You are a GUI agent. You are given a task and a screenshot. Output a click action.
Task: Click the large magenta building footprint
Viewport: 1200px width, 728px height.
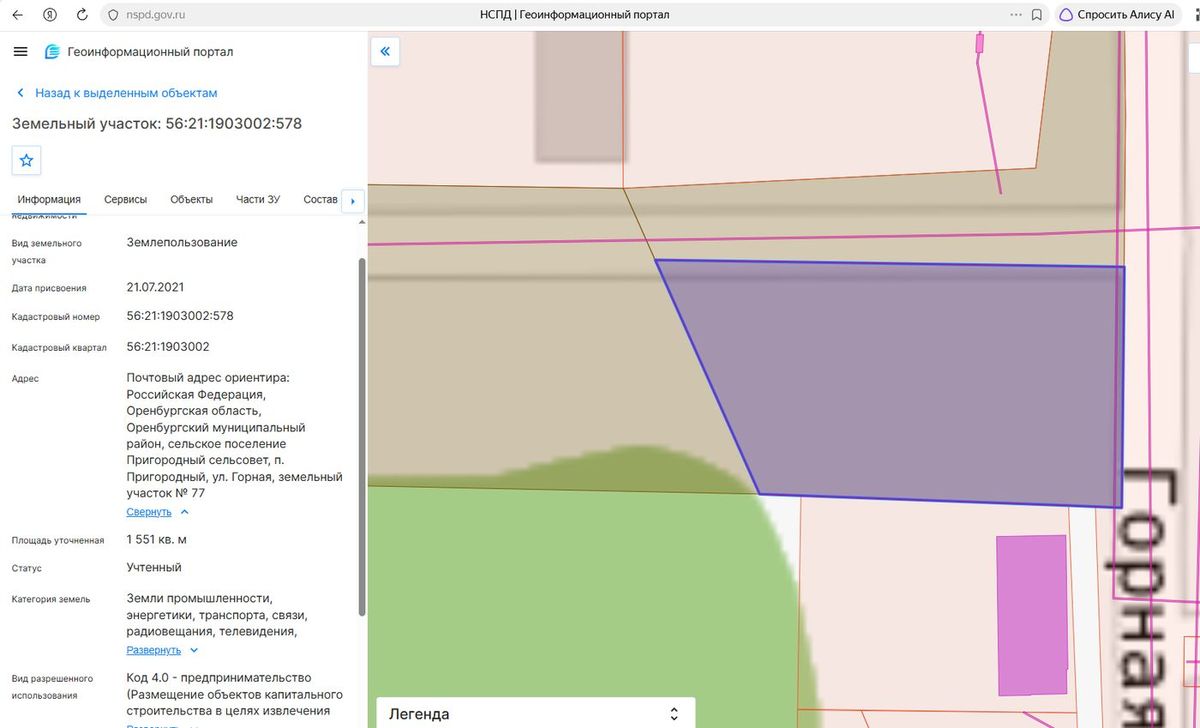tap(1033, 615)
